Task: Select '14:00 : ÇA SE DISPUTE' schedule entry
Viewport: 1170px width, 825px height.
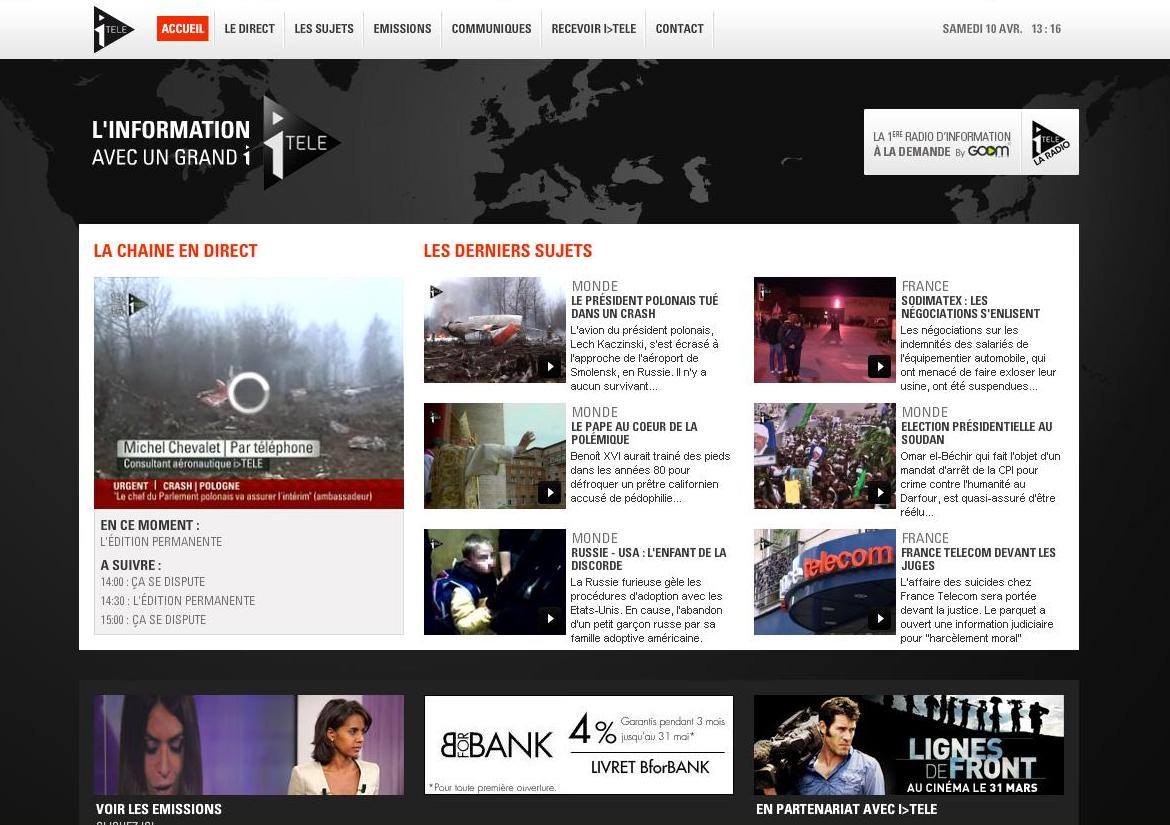Action: pyautogui.click(x=153, y=582)
